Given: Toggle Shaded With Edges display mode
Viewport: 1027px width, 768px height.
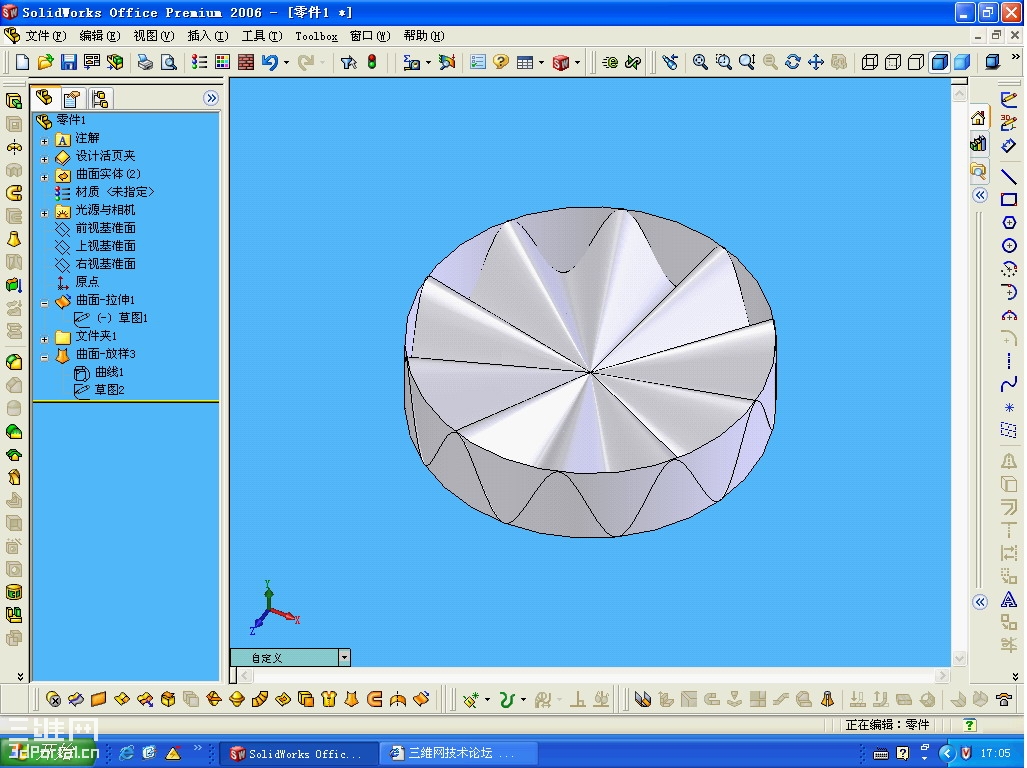Looking at the screenshot, I should [939, 62].
